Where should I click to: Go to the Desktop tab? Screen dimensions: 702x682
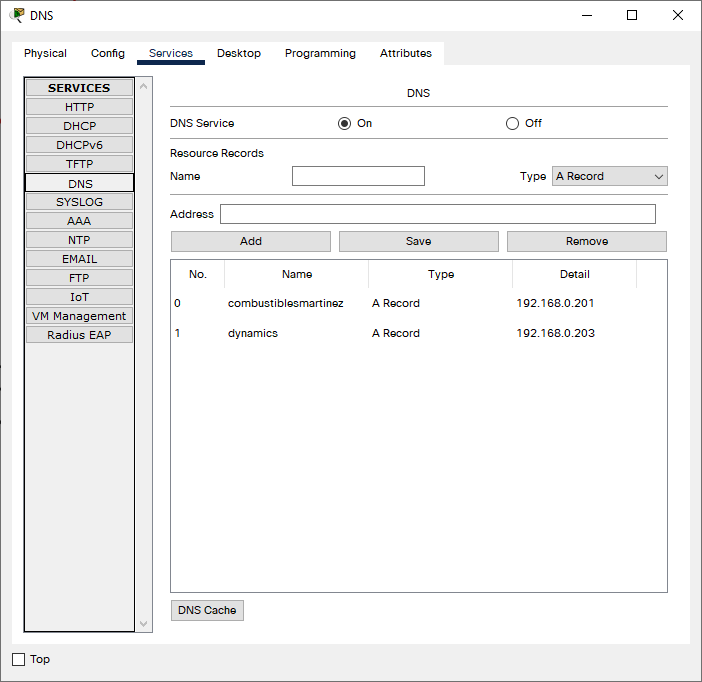[239, 53]
